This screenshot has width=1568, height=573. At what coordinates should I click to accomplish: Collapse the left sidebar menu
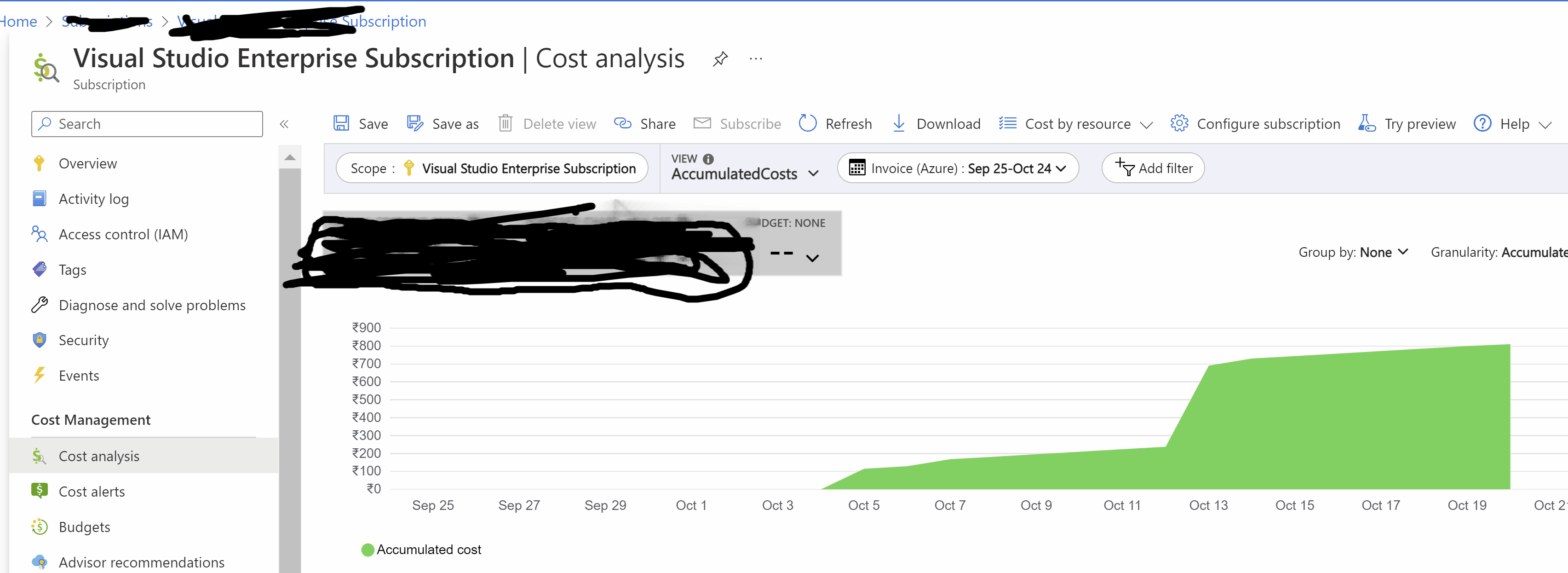(284, 124)
